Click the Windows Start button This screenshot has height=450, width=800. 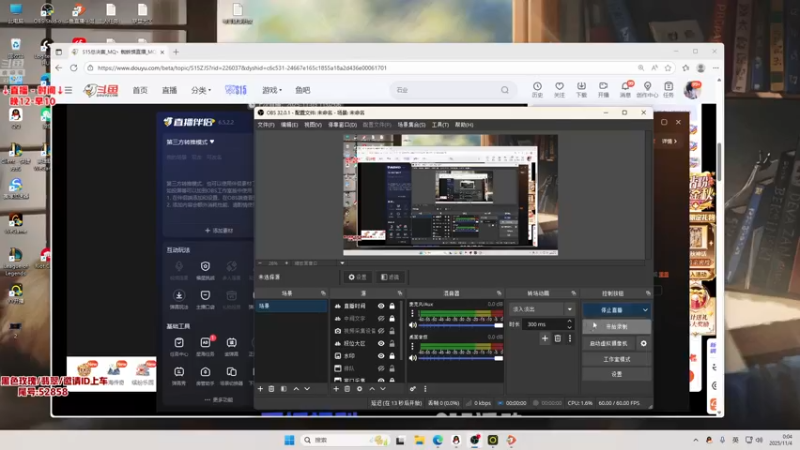pos(289,440)
